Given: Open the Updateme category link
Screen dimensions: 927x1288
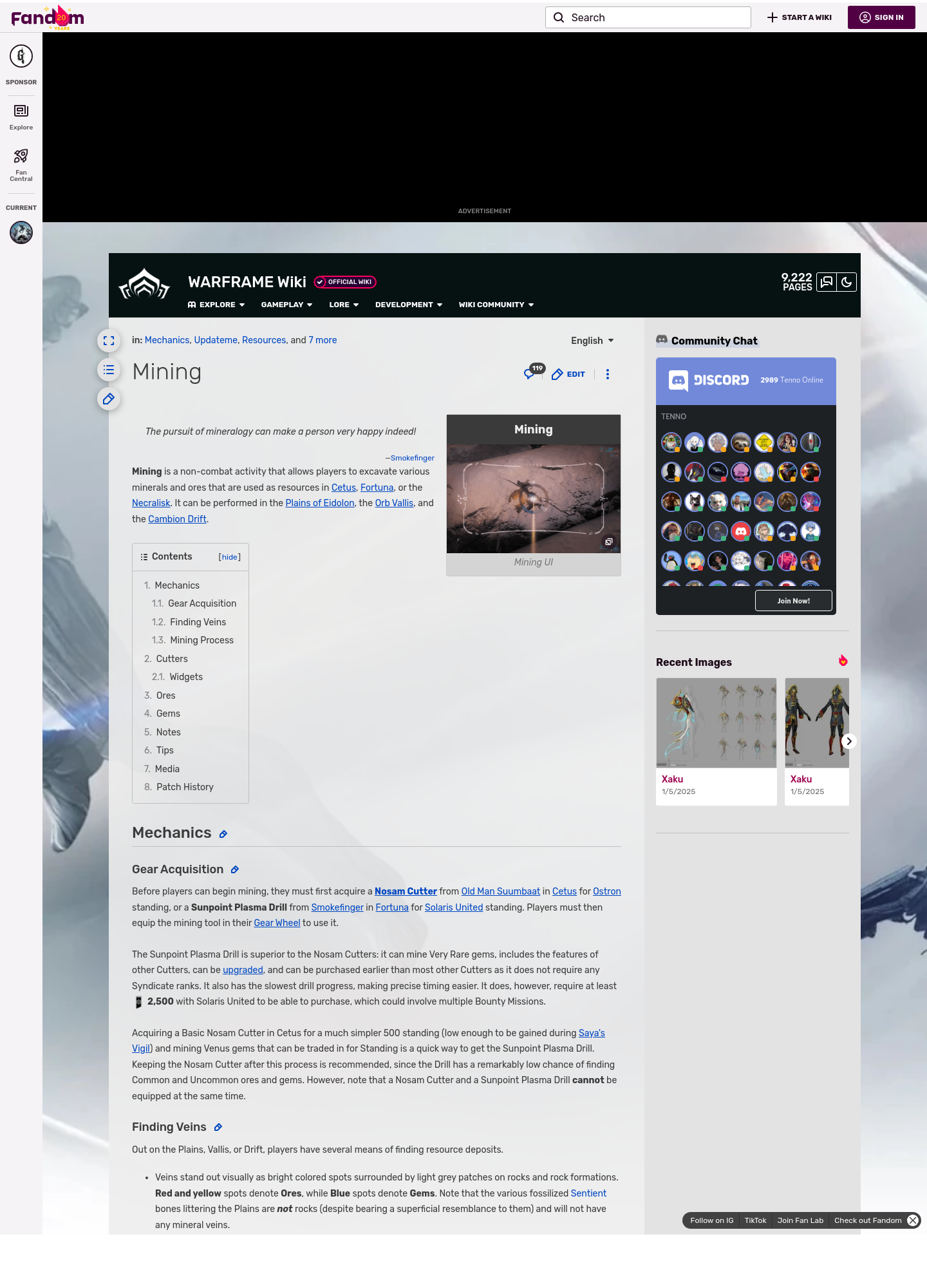Looking at the screenshot, I should click(x=216, y=340).
